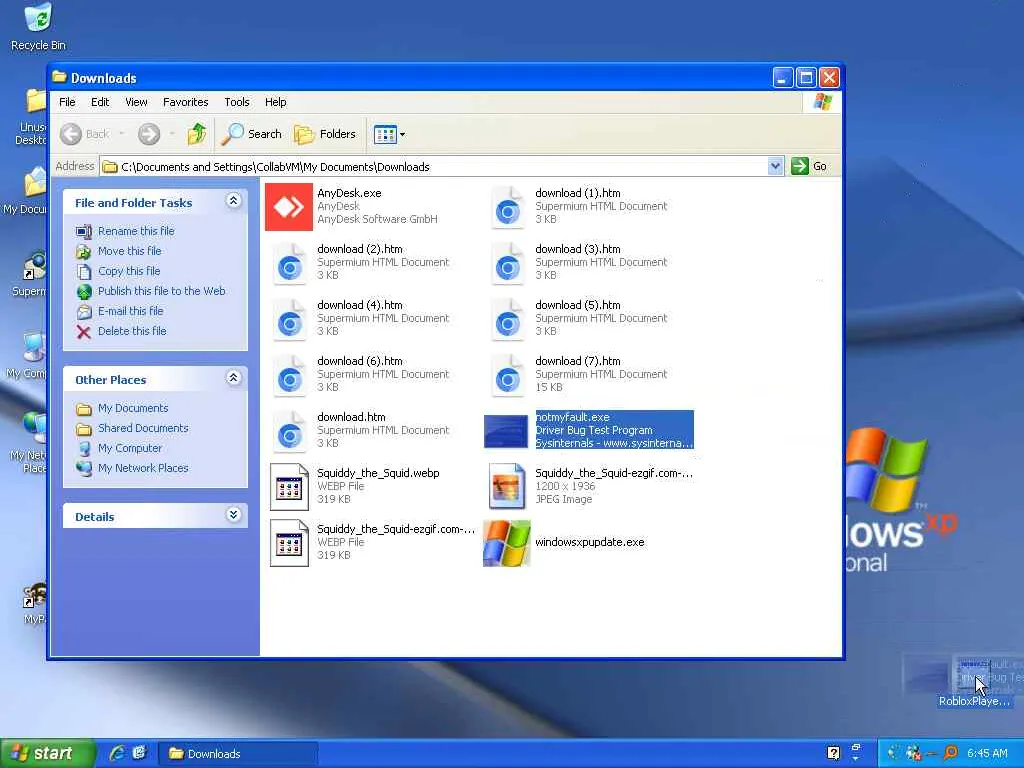Select the windowsxpupdate.exe file name
This screenshot has height=768, width=1024.
(590, 542)
